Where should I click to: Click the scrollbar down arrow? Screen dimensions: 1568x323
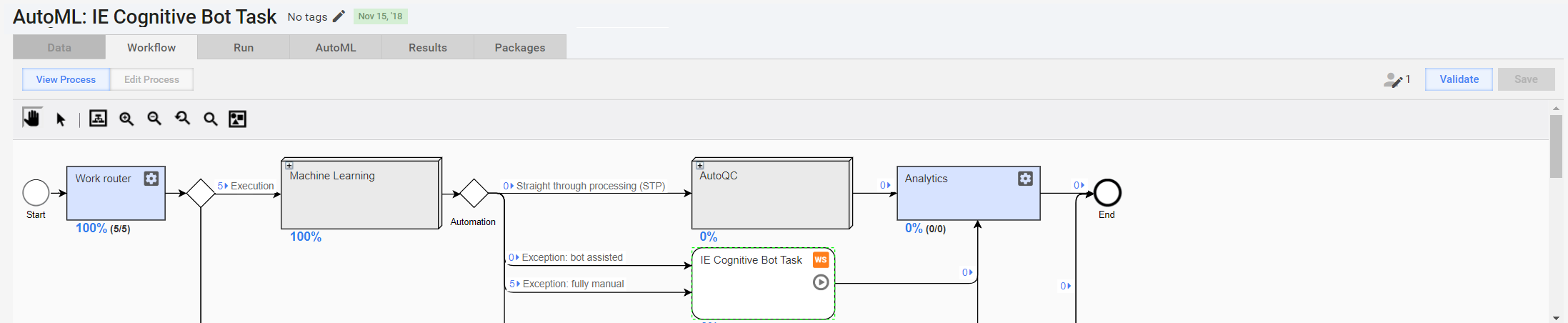pyautogui.click(x=1556, y=317)
